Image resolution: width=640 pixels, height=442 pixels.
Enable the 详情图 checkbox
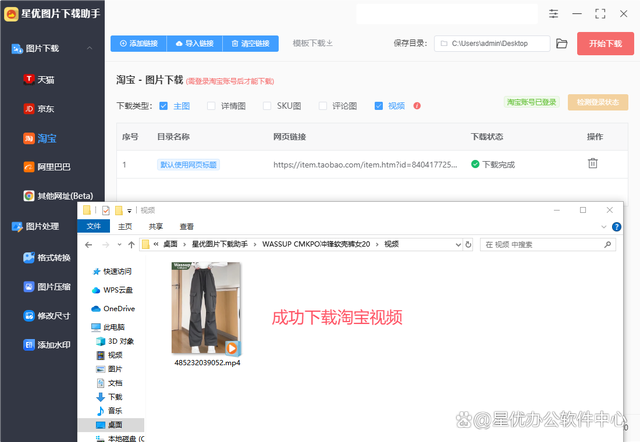coord(212,105)
